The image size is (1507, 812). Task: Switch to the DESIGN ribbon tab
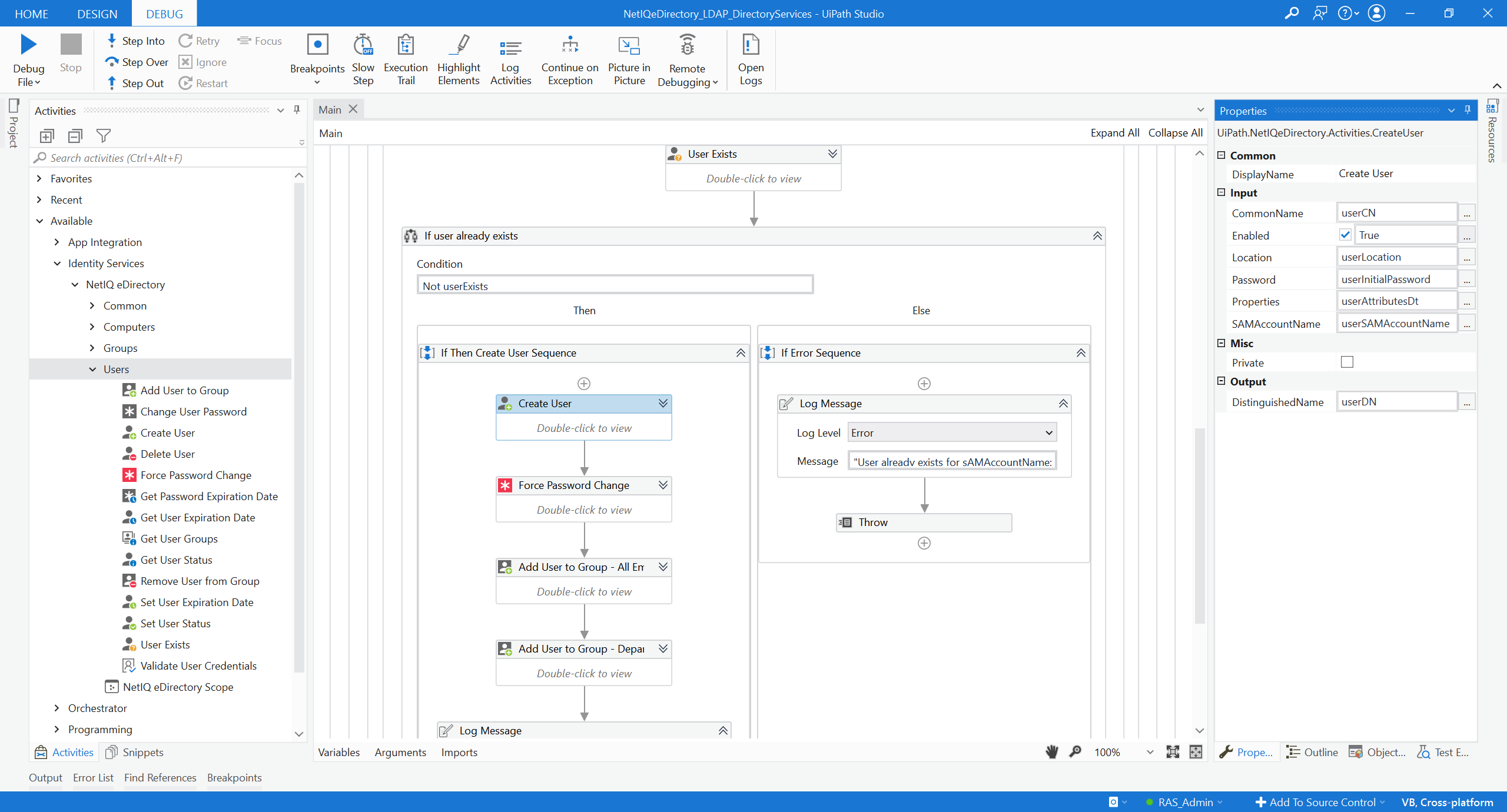point(97,14)
